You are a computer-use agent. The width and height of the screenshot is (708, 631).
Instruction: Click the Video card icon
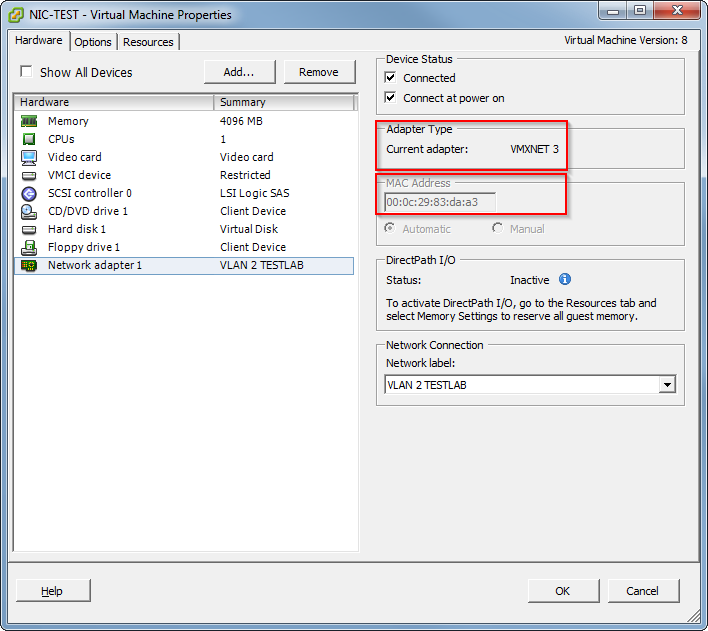tap(29, 157)
